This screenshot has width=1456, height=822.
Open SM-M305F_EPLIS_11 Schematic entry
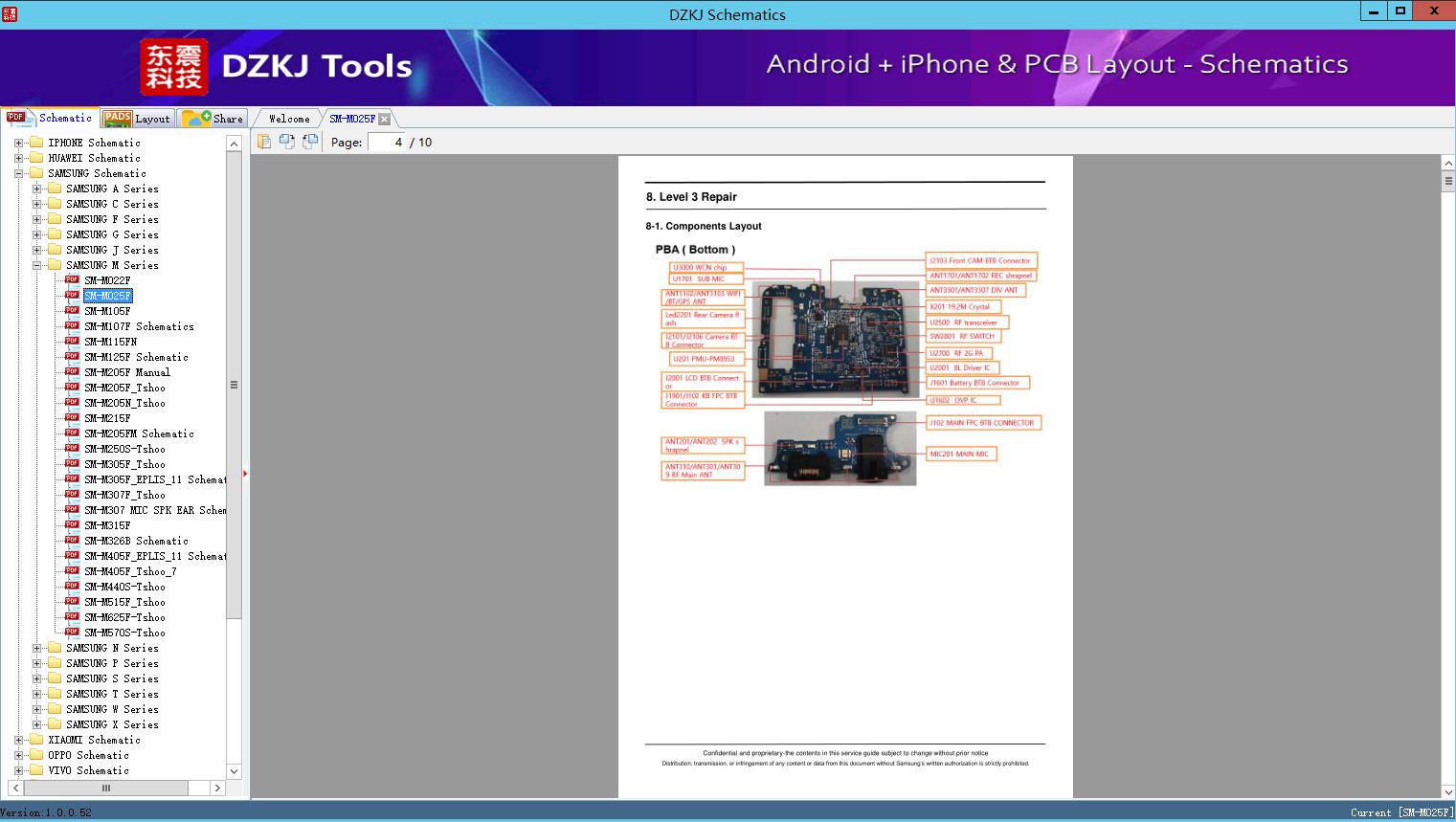155,479
